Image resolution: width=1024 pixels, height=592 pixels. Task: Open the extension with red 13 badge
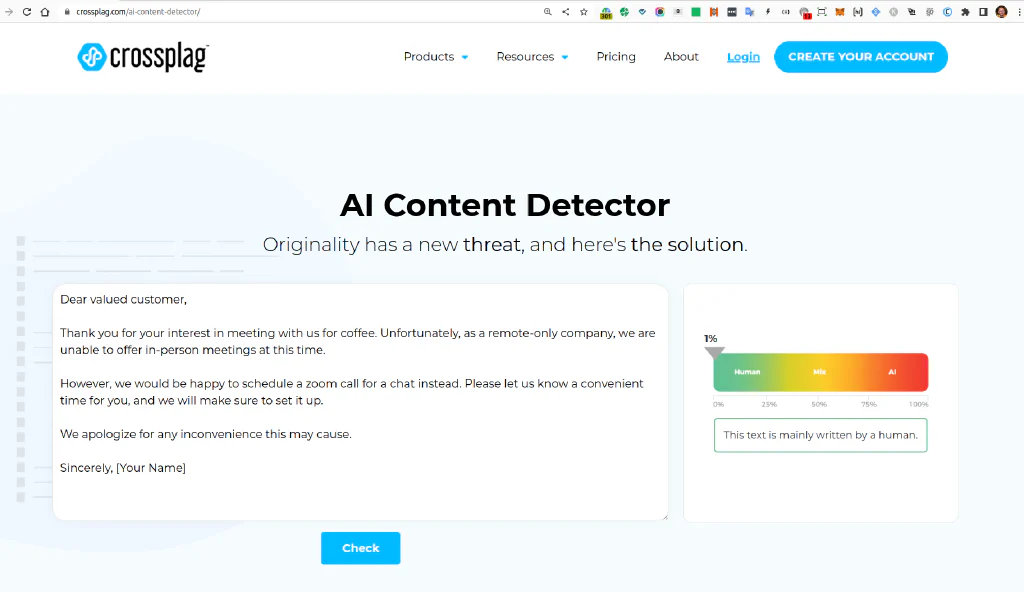click(x=805, y=12)
